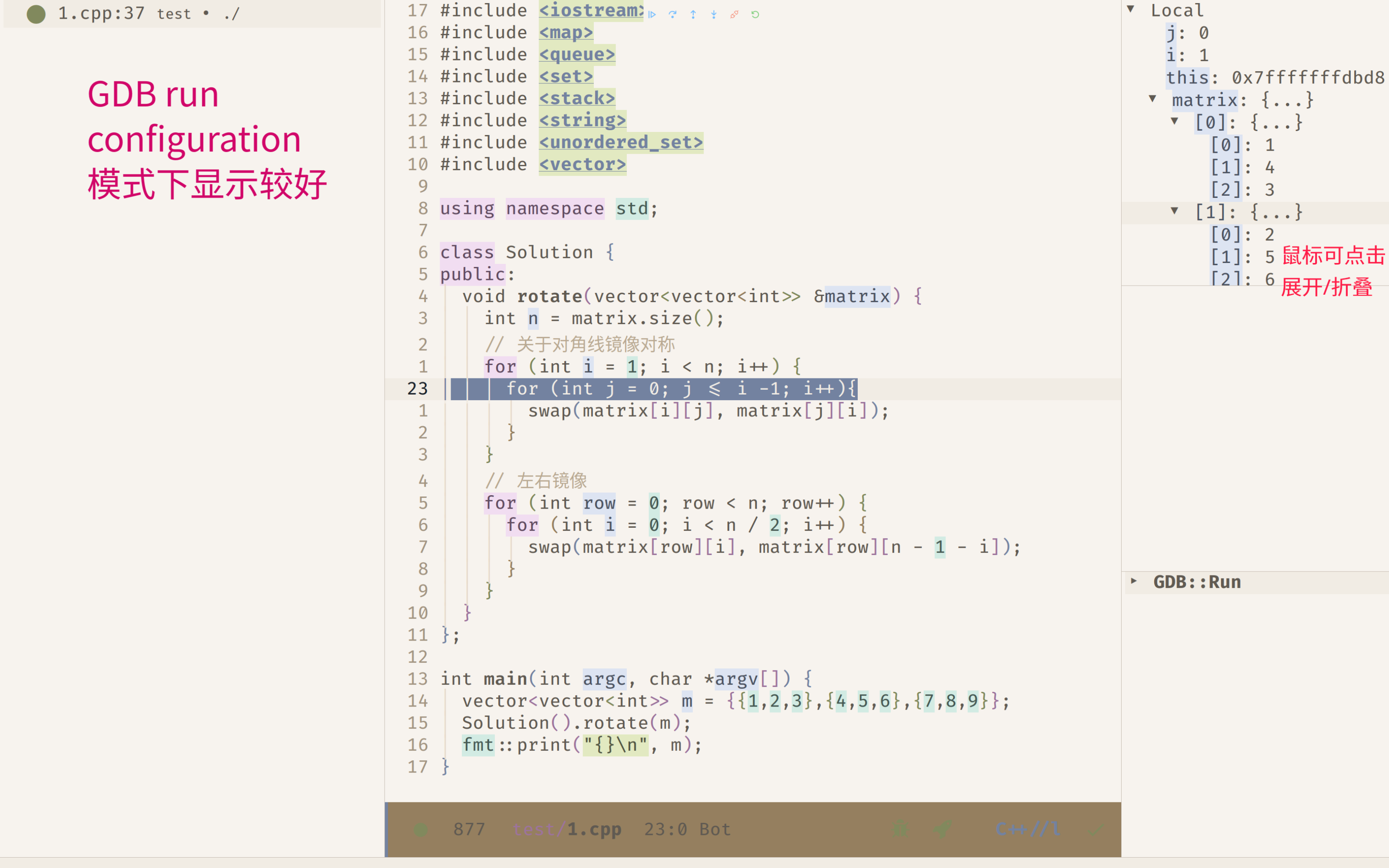
Task: Click the green modified indicator circle
Action: (x=37, y=14)
